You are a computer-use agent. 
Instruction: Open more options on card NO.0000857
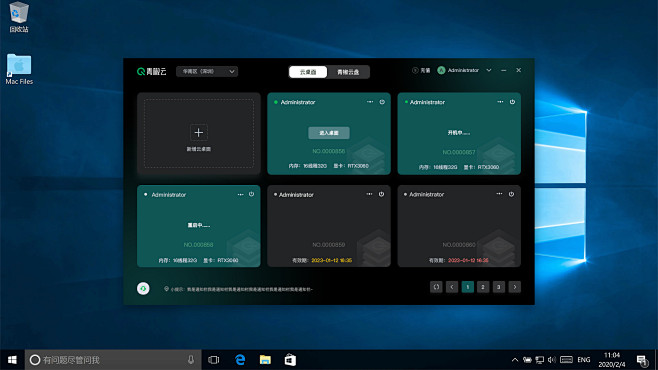pos(500,102)
